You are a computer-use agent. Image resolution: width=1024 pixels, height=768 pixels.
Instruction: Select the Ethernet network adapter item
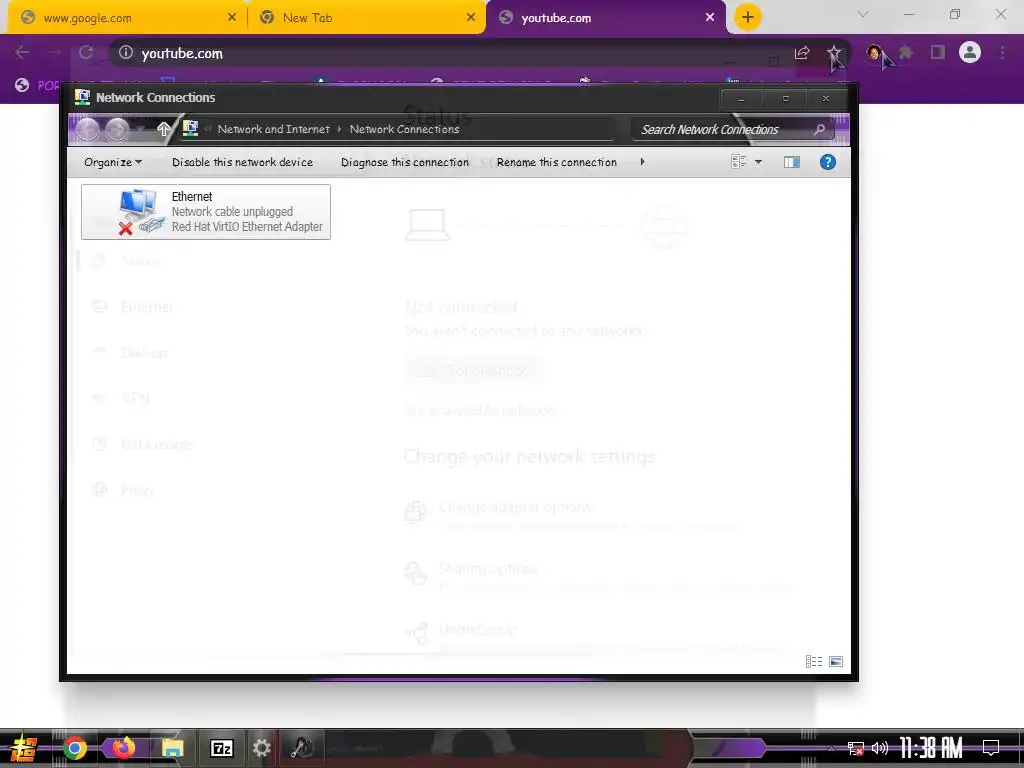[206, 212]
